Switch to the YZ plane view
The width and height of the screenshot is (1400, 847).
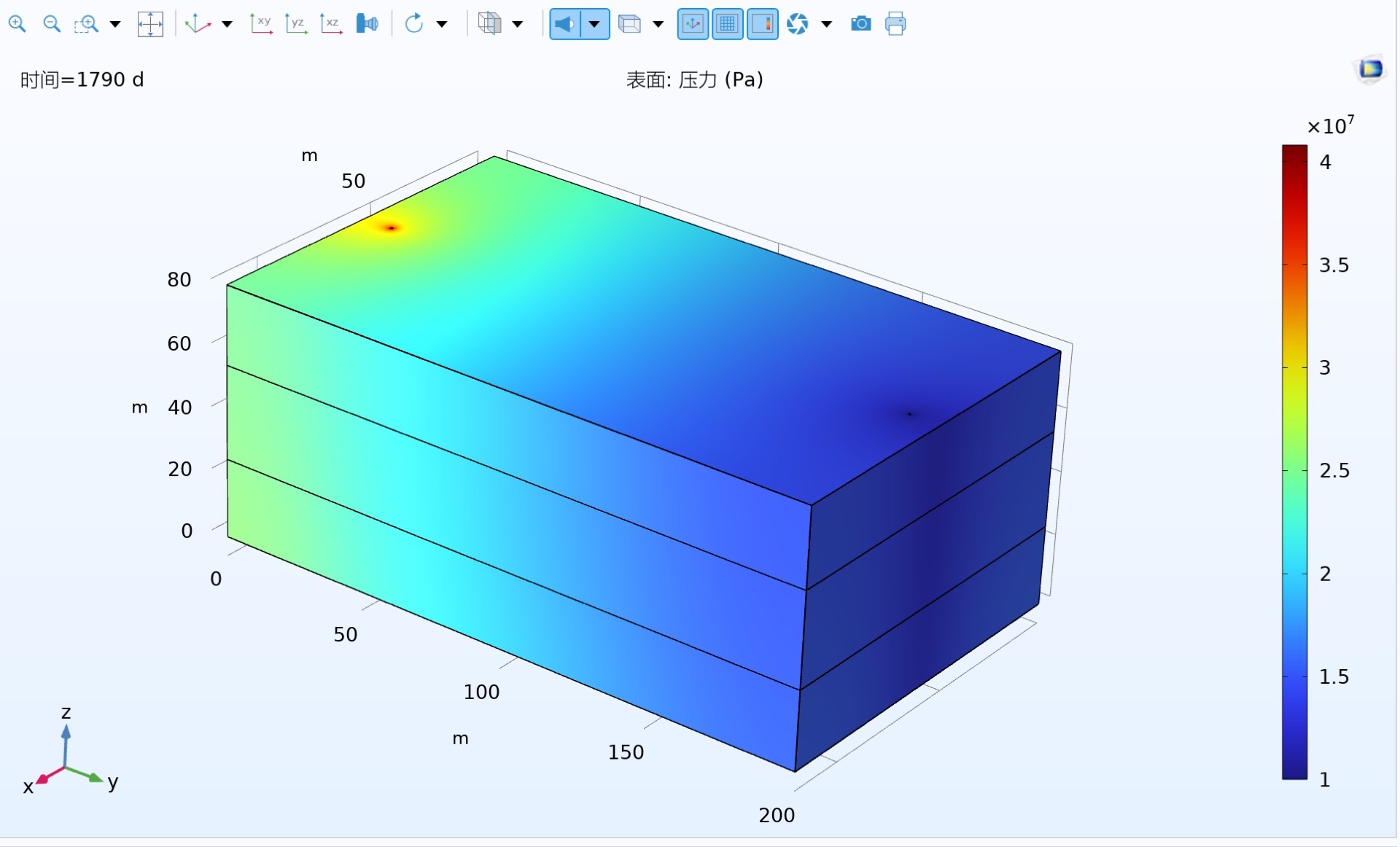[296, 24]
